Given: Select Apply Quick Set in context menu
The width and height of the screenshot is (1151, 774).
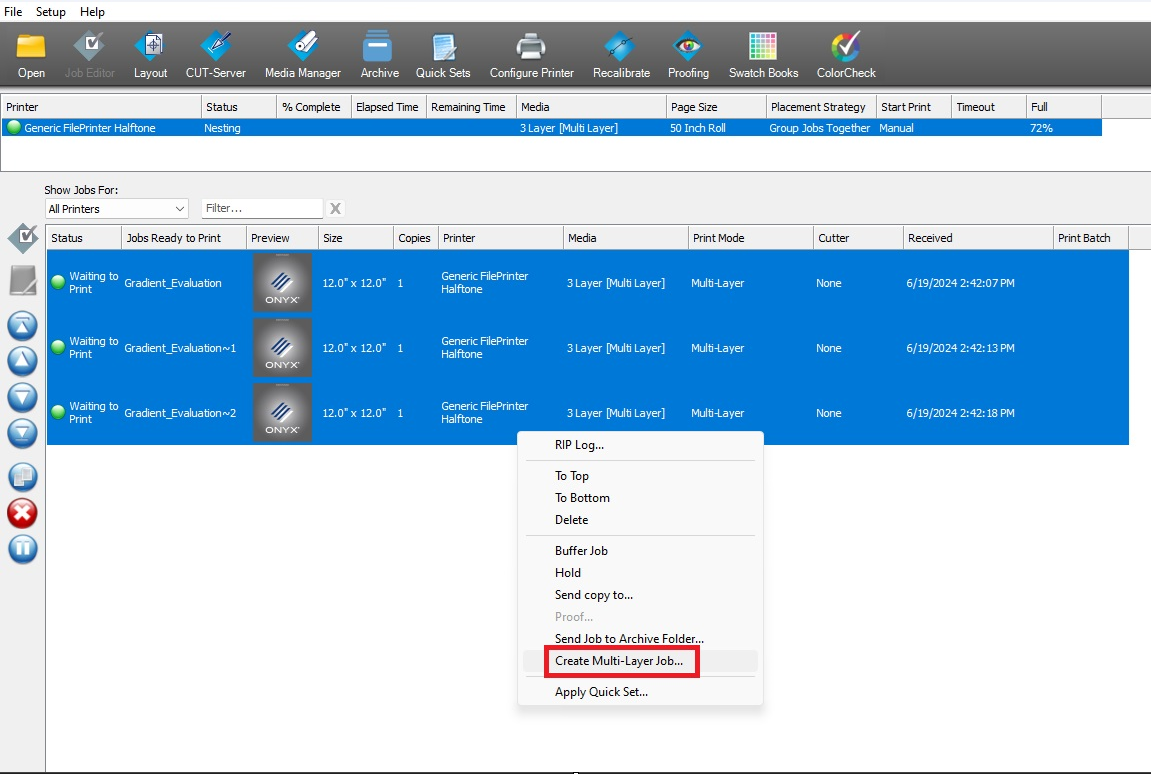Looking at the screenshot, I should [601, 692].
